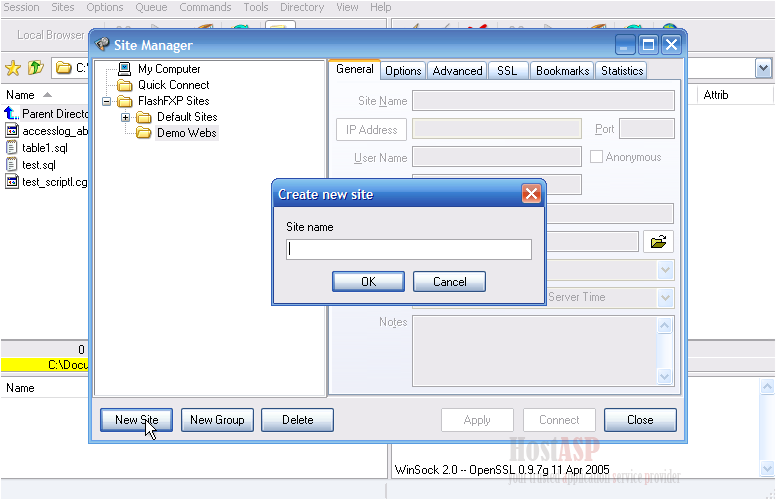Click the Port field
Image resolution: width=776 pixels, height=500 pixels.
pyautogui.click(x=647, y=129)
